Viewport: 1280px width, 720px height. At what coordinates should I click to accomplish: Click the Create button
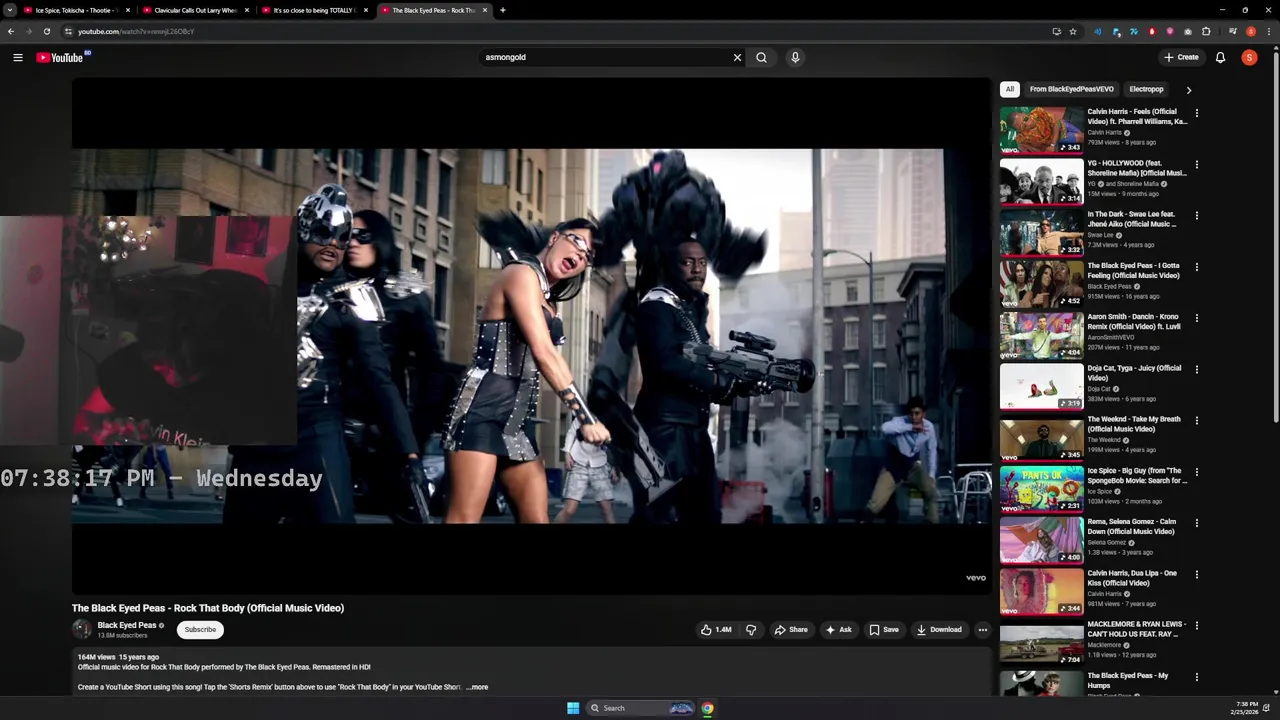(x=1181, y=57)
